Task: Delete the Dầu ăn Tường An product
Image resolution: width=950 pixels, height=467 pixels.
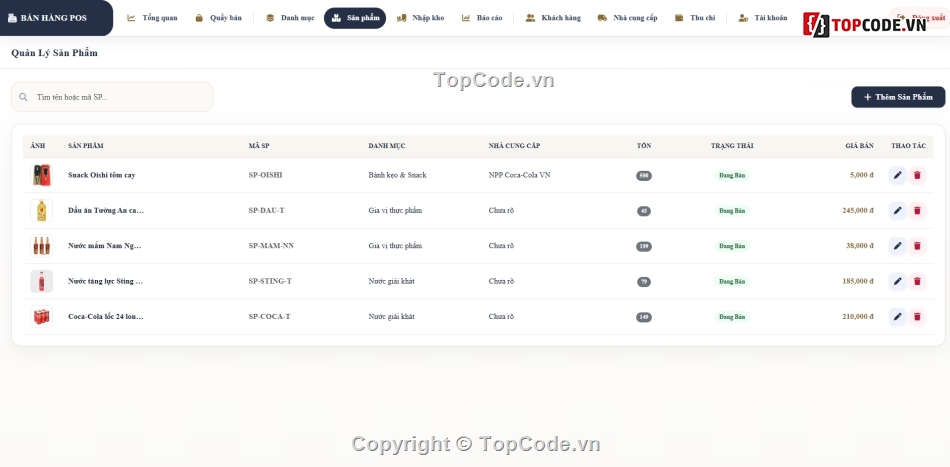Action: [x=917, y=211]
